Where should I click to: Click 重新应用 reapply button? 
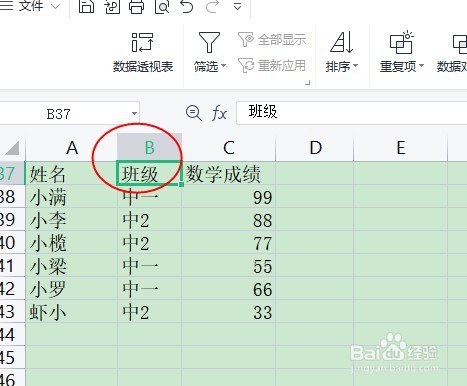coord(272,65)
